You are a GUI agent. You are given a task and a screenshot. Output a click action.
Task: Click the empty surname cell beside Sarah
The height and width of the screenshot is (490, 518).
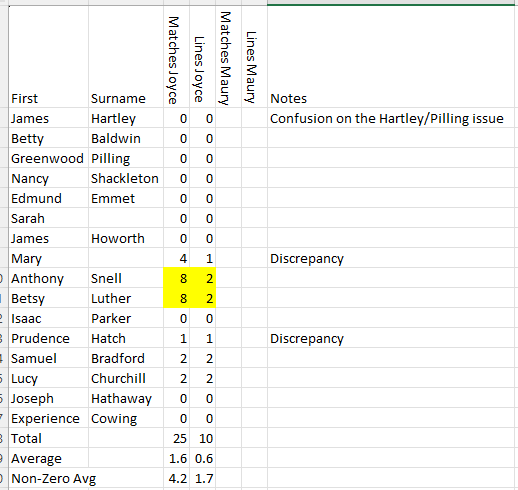pyautogui.click(x=126, y=218)
